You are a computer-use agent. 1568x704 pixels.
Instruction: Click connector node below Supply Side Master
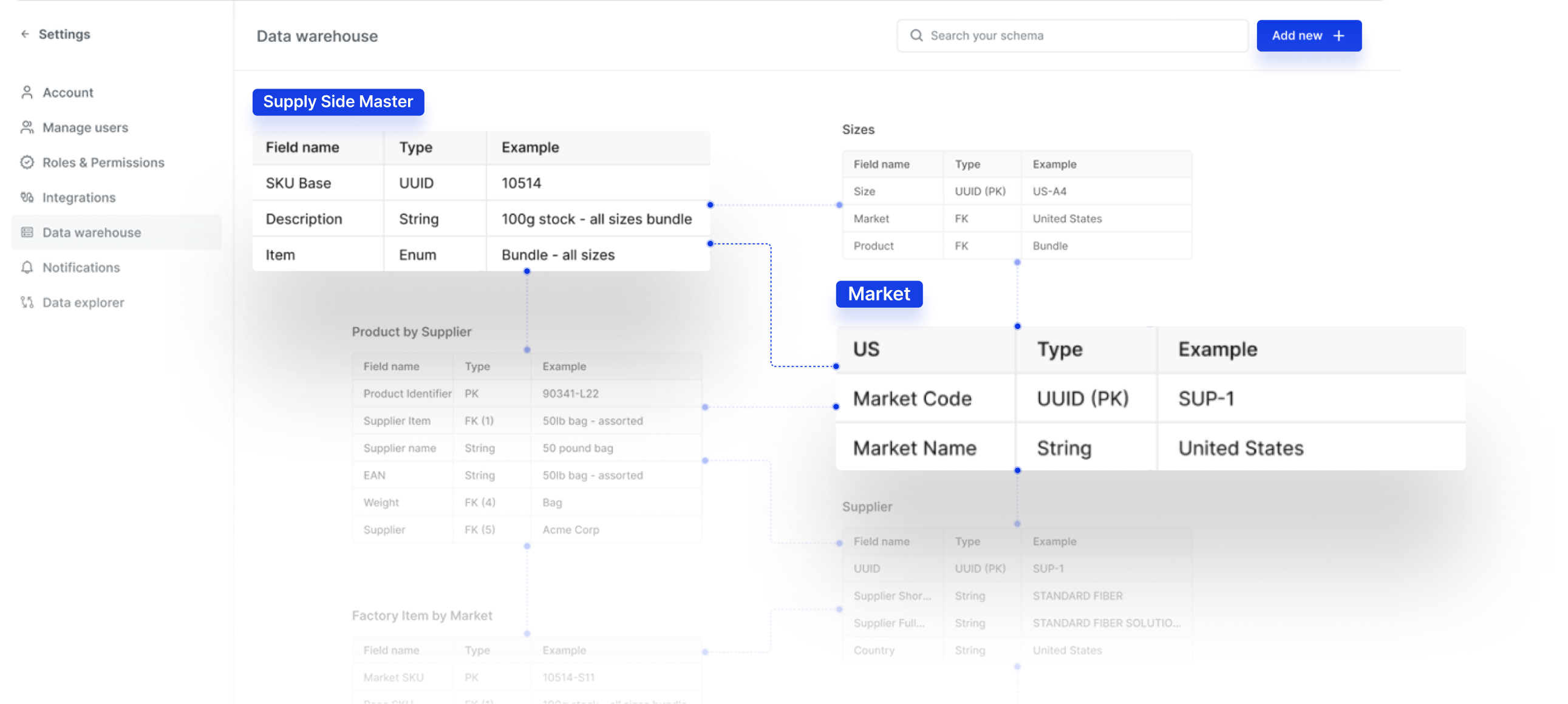point(527,271)
